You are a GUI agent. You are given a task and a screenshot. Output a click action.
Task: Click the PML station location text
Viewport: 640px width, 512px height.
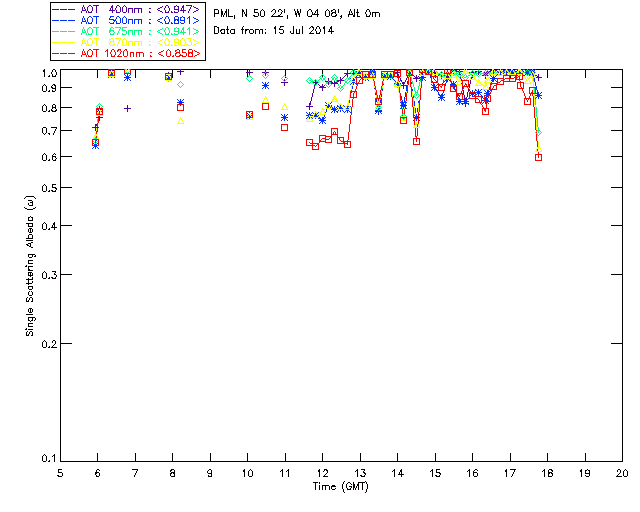point(297,14)
